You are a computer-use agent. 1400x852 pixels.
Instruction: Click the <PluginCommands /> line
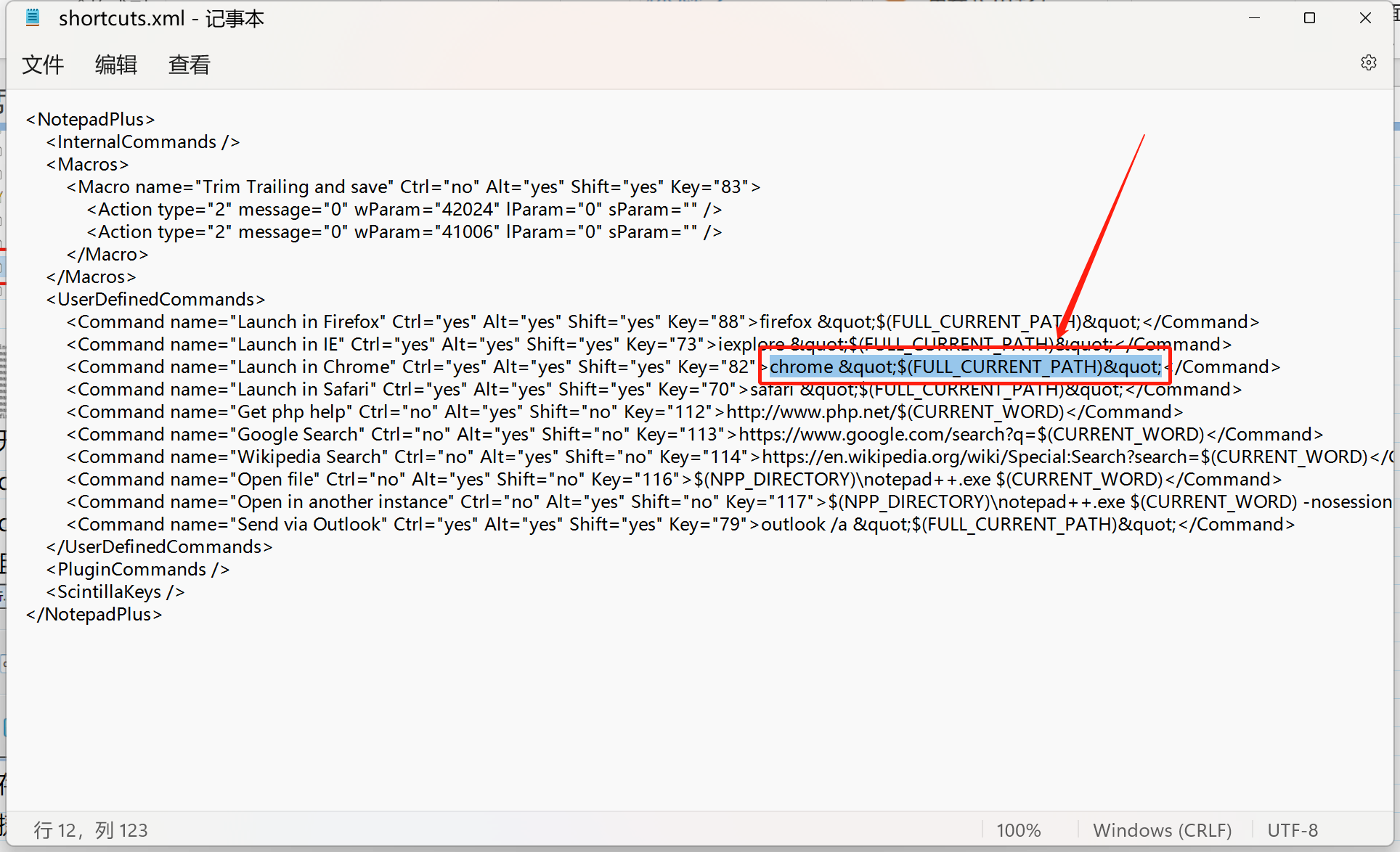[138, 569]
